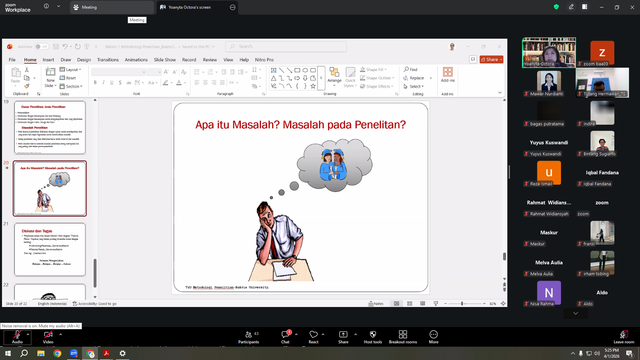
Task: Click the Zoom security shield icon
Action: [556, 7]
